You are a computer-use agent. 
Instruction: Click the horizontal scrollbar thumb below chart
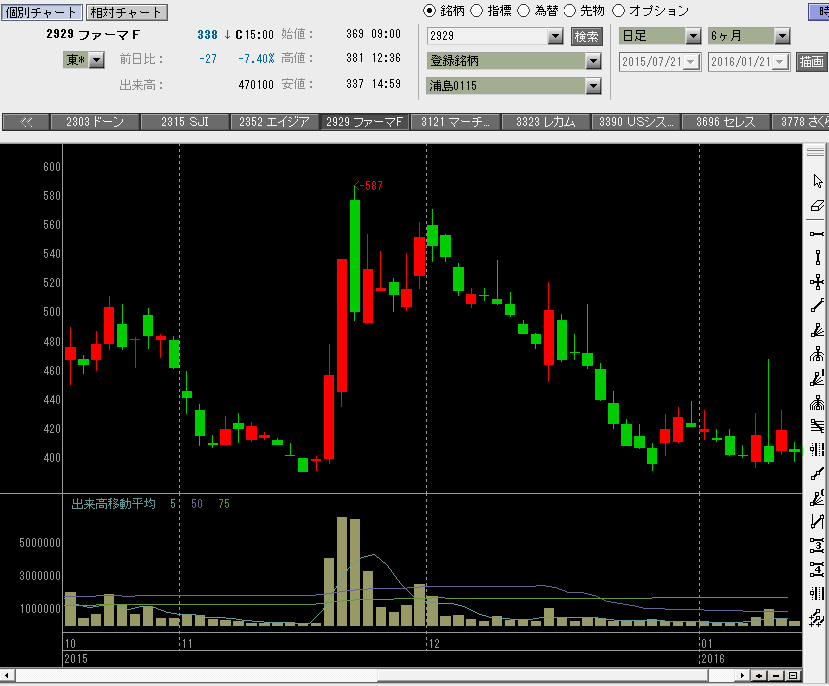coord(542,675)
